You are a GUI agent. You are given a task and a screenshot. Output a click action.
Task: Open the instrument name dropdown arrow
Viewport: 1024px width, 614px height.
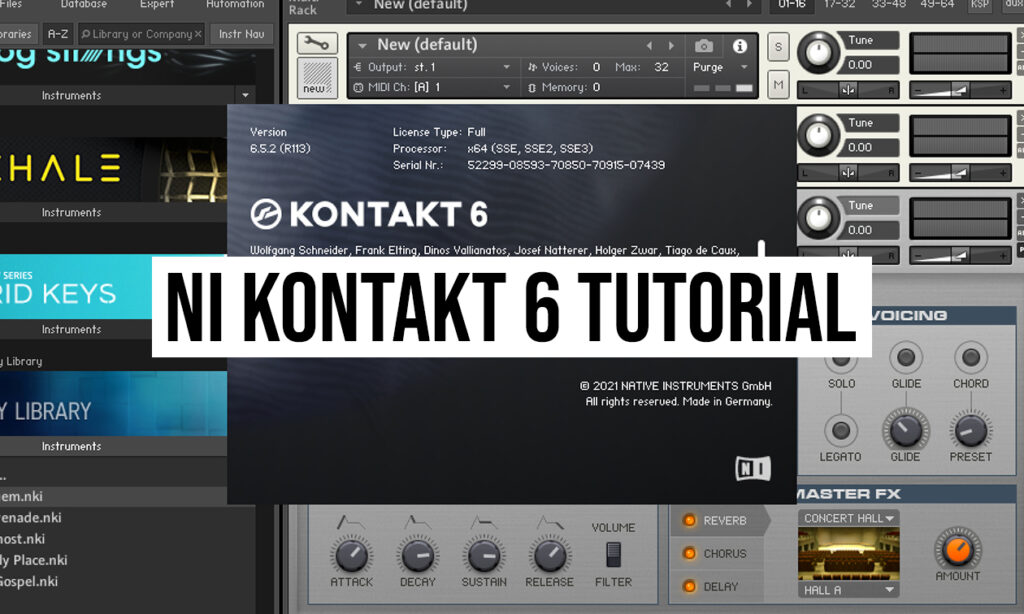pos(362,46)
